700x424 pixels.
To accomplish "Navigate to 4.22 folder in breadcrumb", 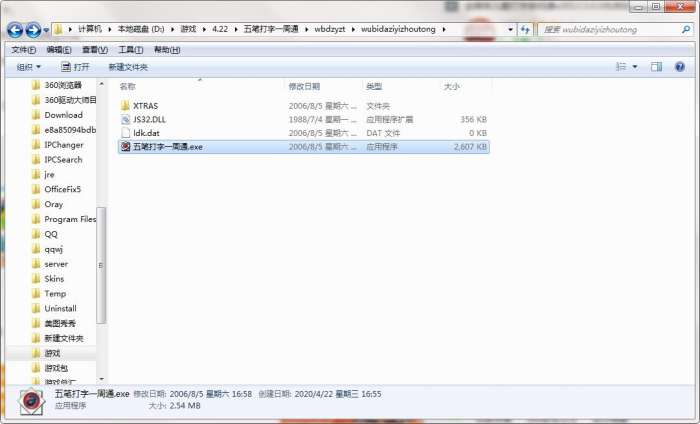I will click(220, 29).
